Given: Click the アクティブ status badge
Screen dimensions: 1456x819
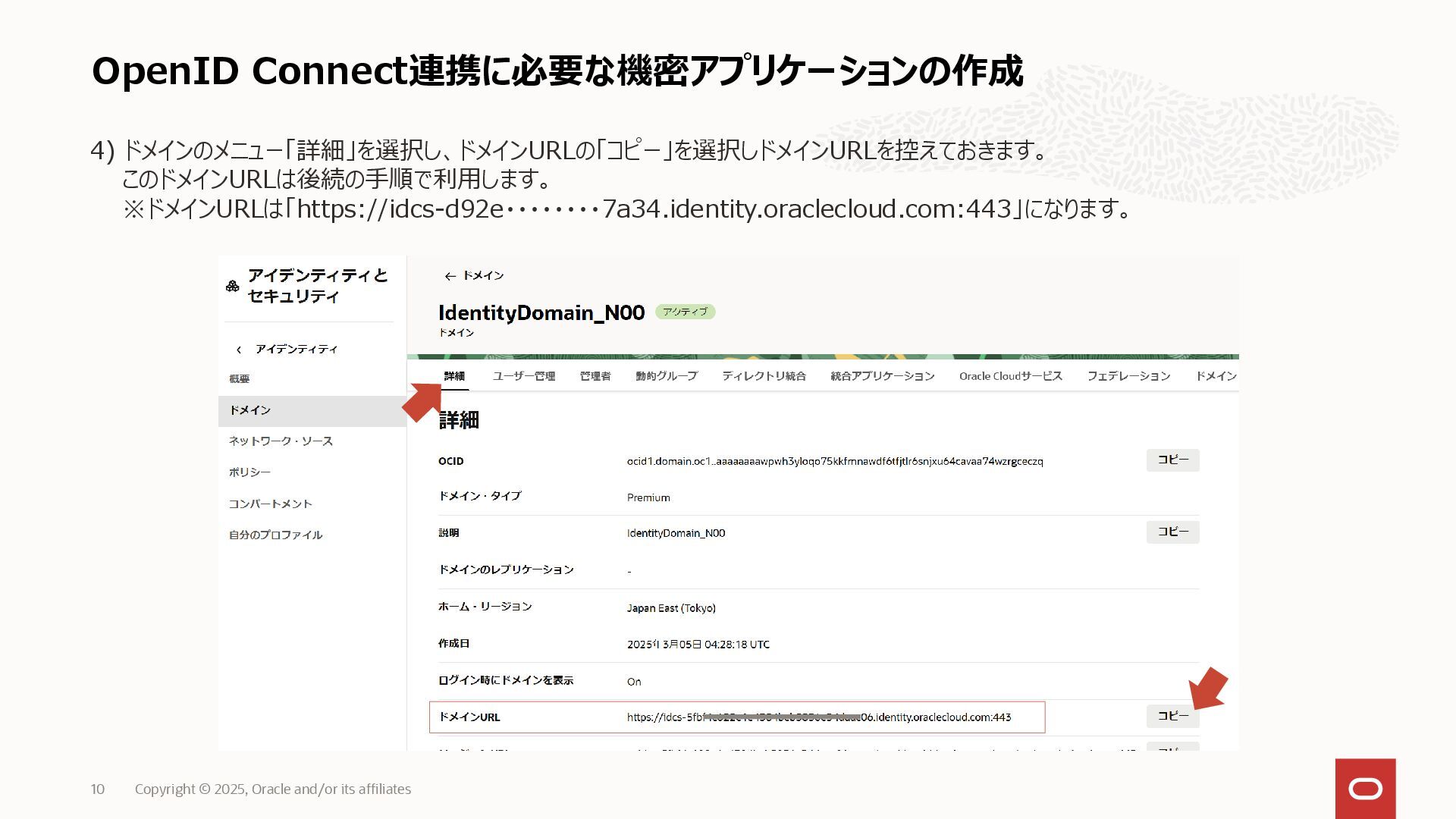Looking at the screenshot, I should (685, 312).
